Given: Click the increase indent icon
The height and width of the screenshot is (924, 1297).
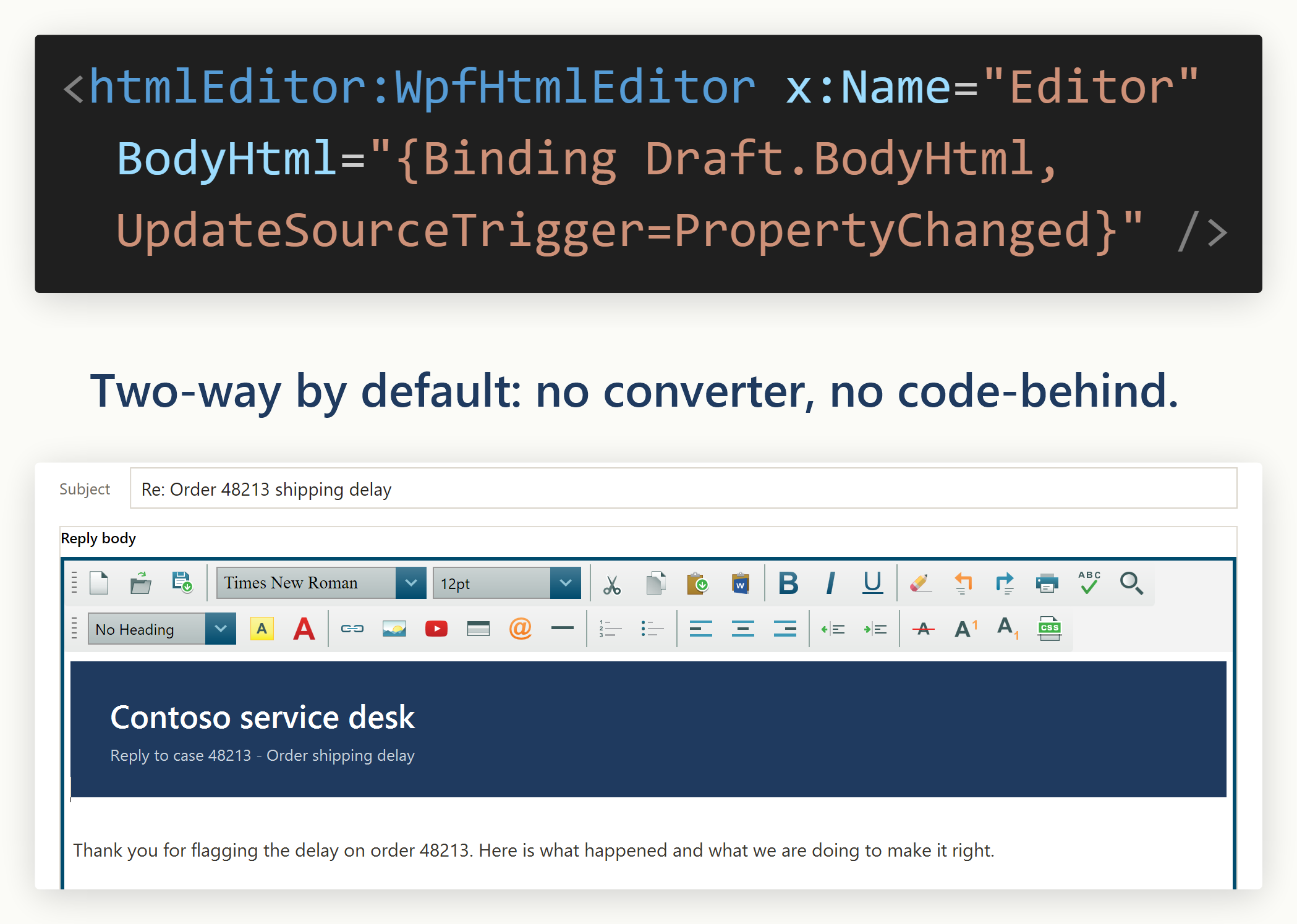Looking at the screenshot, I should point(875,629).
